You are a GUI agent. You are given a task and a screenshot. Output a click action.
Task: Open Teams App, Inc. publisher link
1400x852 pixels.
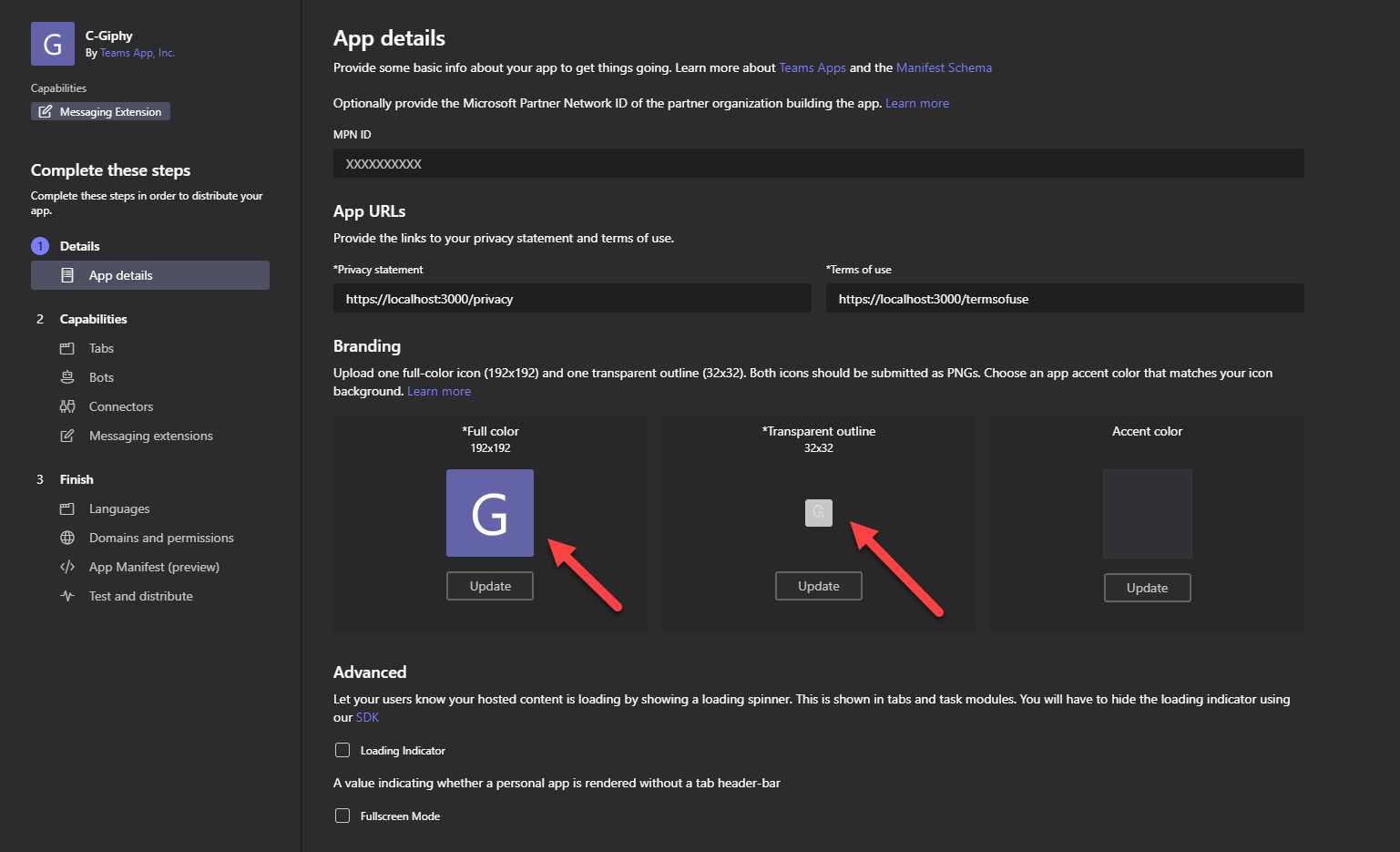[x=138, y=53]
